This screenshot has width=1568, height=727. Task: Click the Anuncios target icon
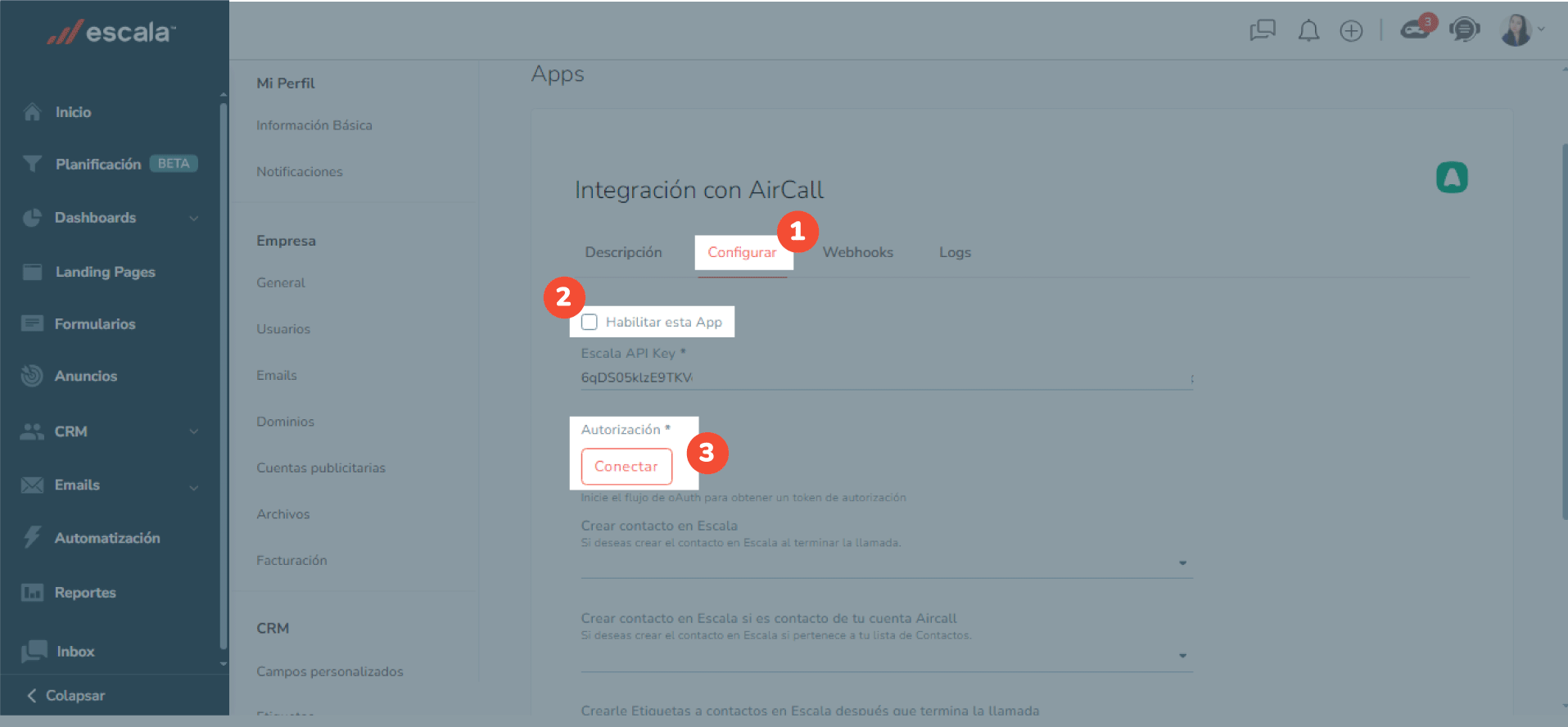point(32,376)
